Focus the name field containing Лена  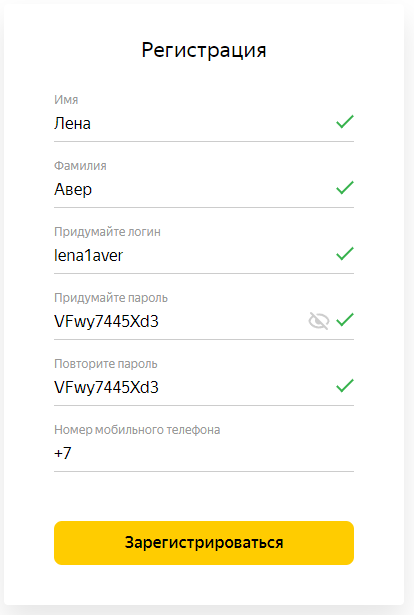204,124
